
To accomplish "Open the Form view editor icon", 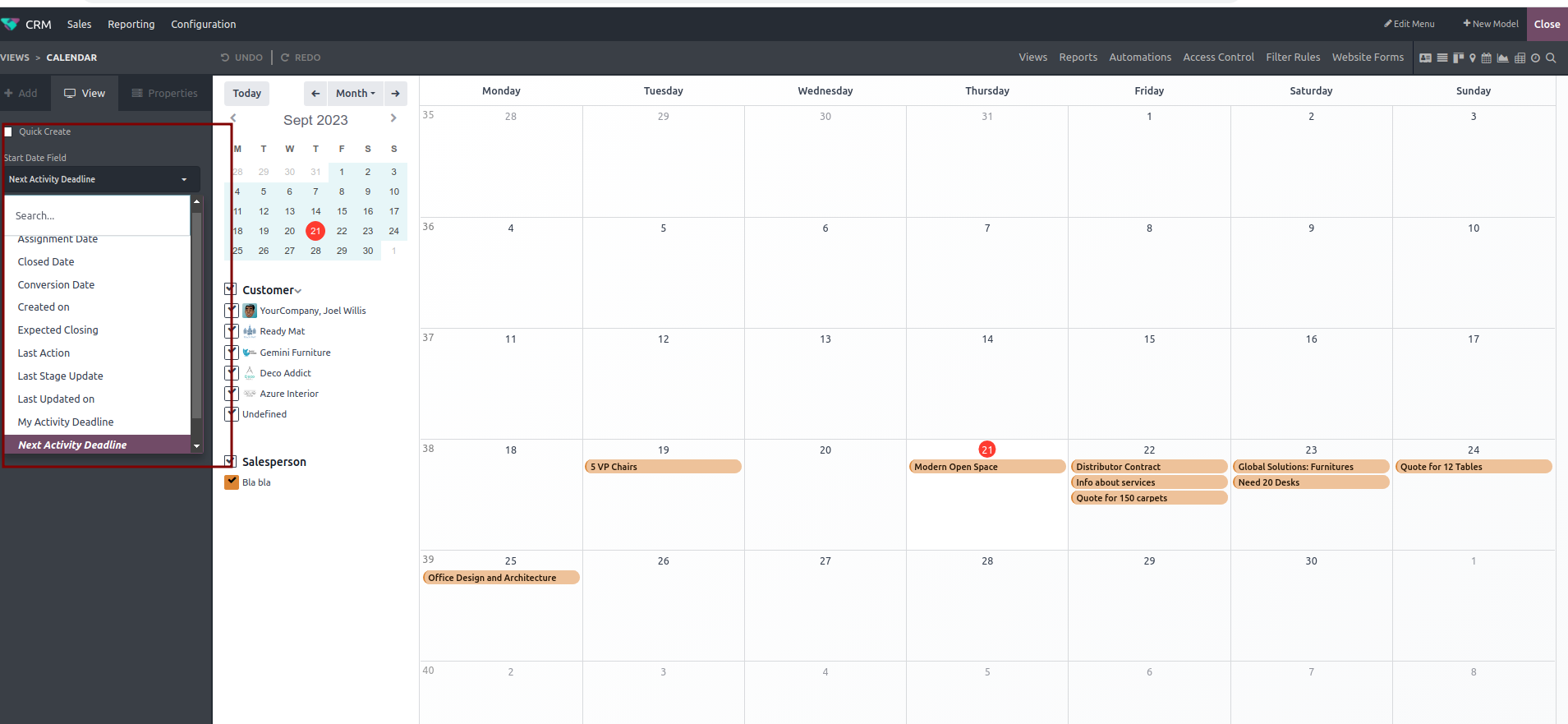I will pyautogui.click(x=1426, y=58).
